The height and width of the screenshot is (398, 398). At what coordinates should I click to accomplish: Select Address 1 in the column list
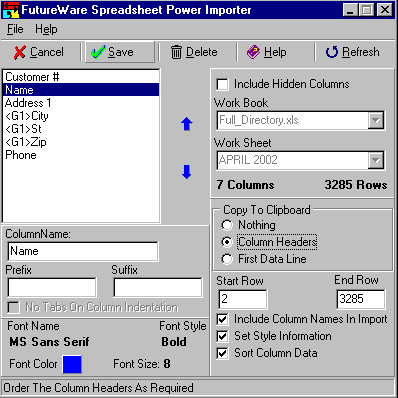[x=81, y=103]
